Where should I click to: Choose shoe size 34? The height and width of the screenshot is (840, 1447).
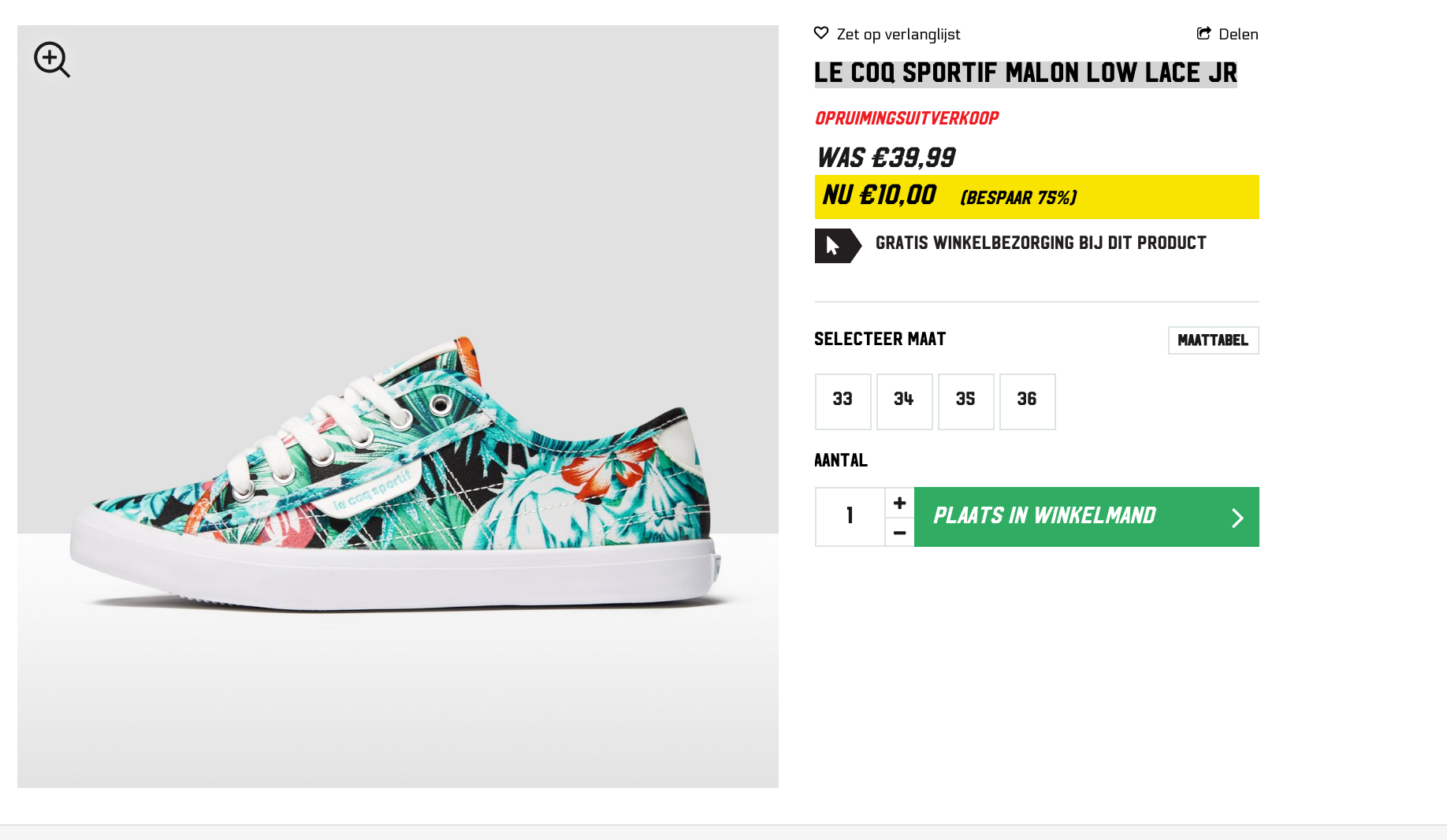point(904,401)
